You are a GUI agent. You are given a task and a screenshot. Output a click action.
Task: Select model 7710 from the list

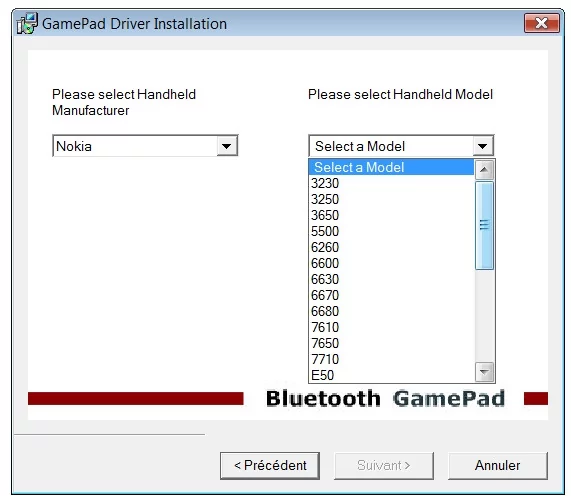tap(391, 359)
